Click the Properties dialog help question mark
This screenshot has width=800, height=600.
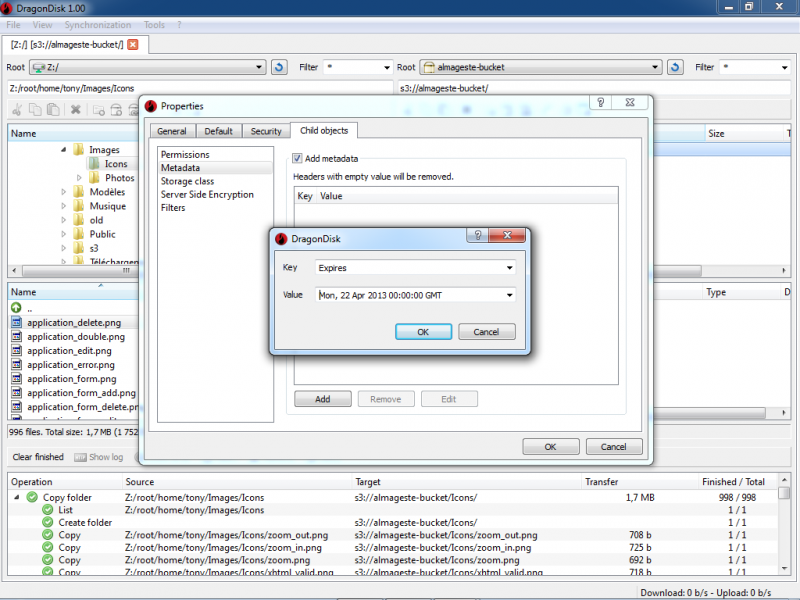point(601,103)
